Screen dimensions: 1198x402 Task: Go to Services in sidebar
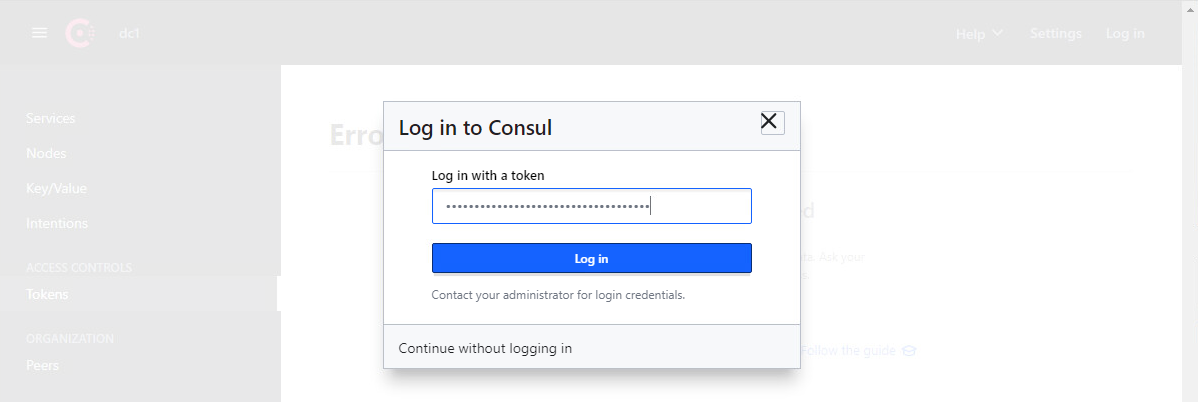51,118
